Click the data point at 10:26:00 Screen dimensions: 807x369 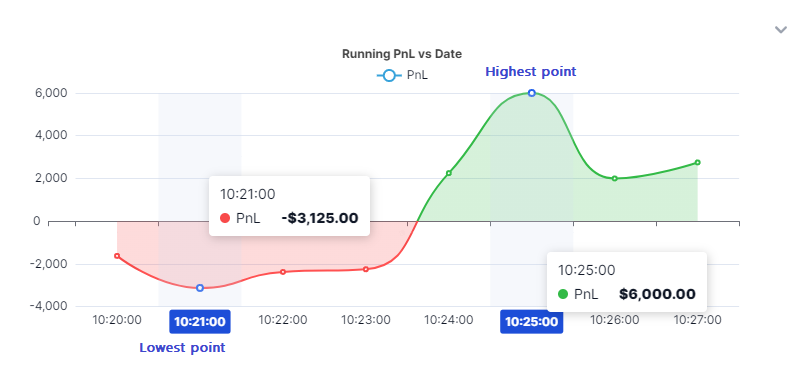click(615, 179)
